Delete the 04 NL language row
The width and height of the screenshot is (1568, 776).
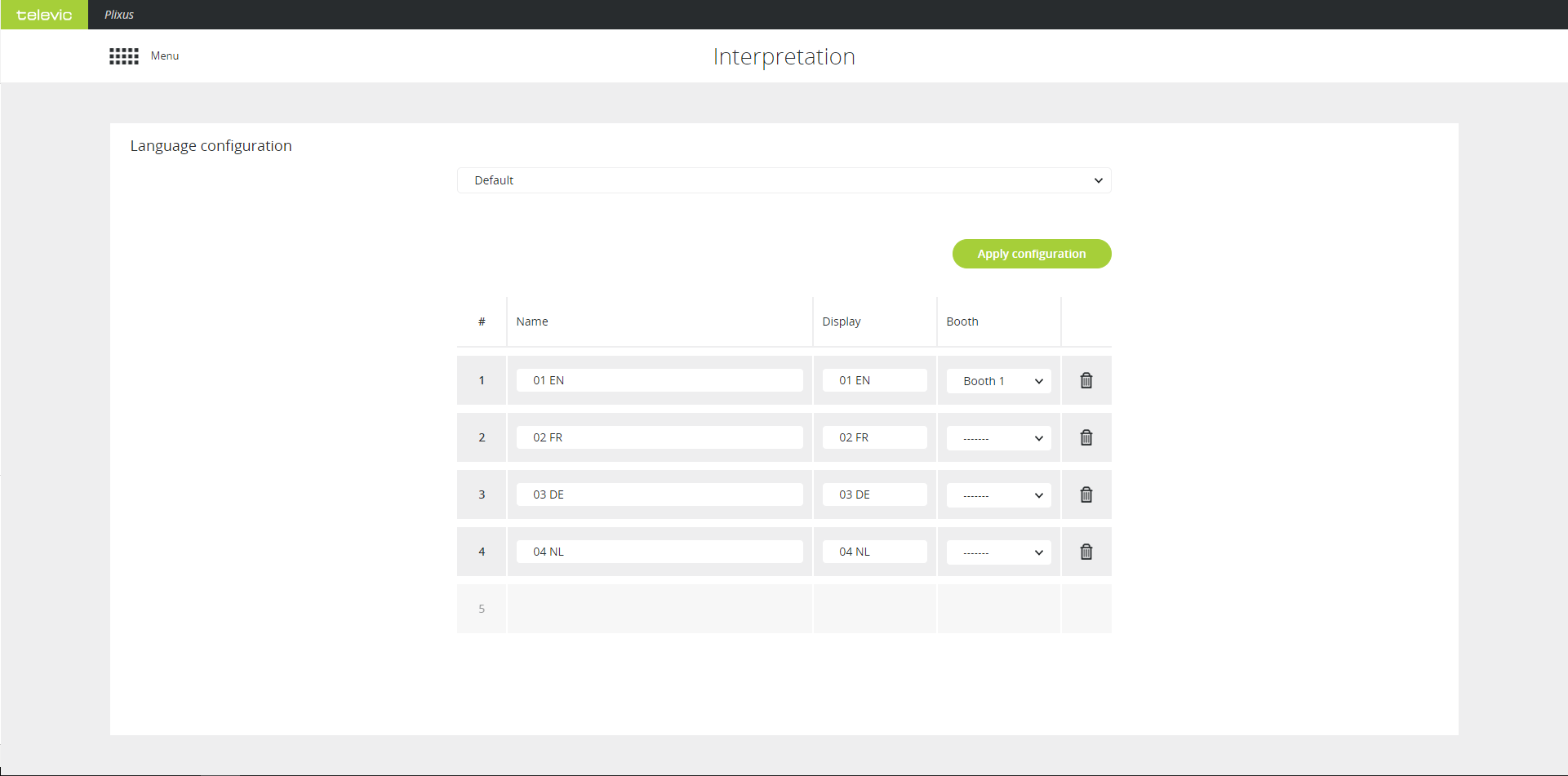pos(1086,552)
